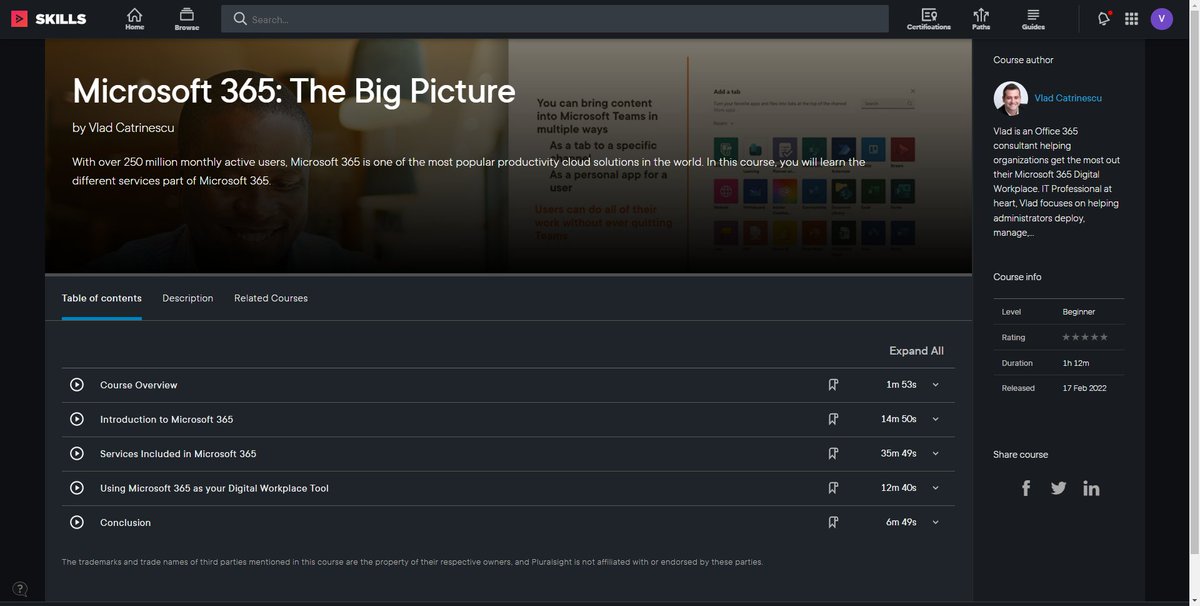Click the Pluralsight Skills logo
The height and width of the screenshot is (606, 1200).
pyautogui.click(x=48, y=19)
